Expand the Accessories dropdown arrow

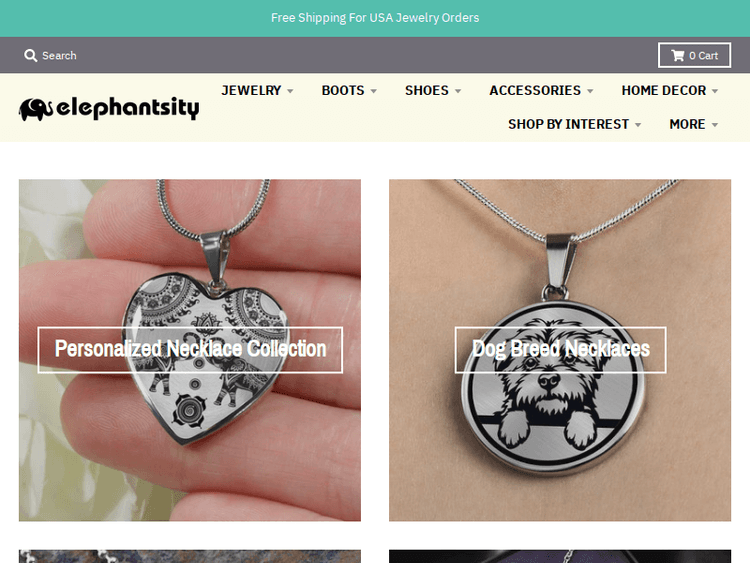point(590,91)
